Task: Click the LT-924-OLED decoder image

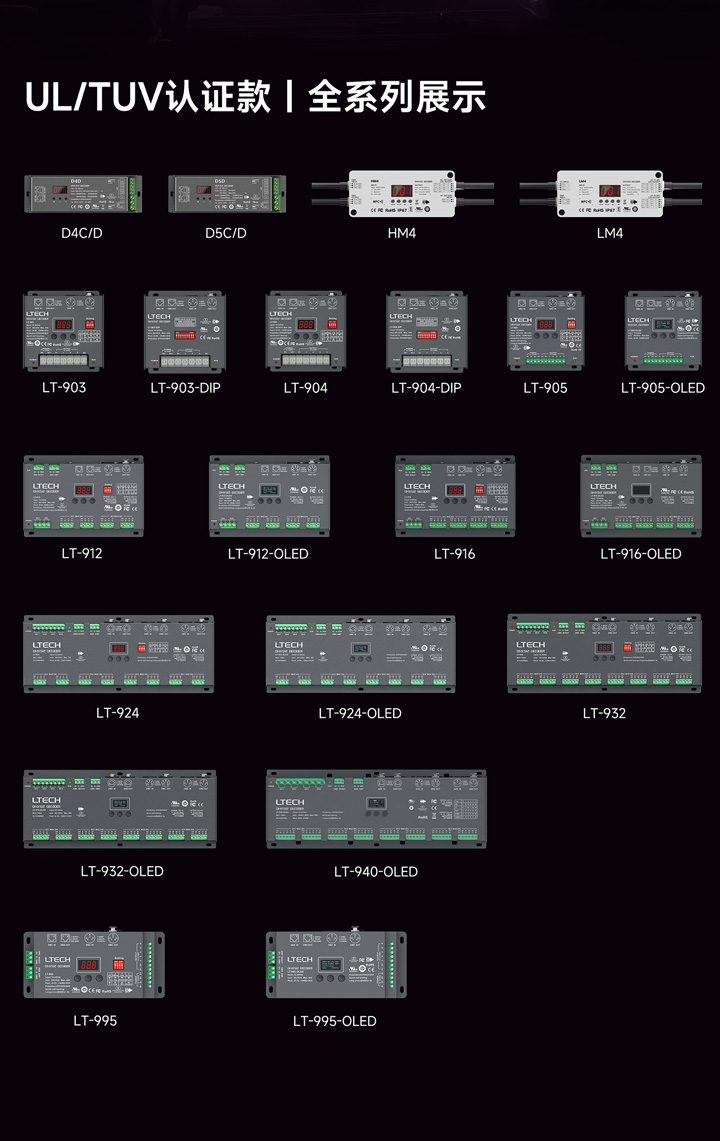Action: tap(360, 654)
